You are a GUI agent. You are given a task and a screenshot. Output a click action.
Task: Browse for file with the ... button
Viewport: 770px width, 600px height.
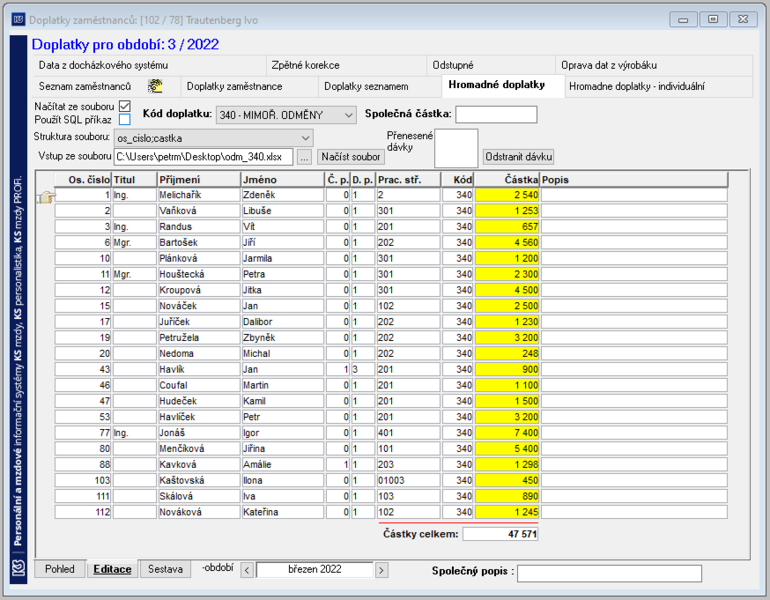(304, 157)
